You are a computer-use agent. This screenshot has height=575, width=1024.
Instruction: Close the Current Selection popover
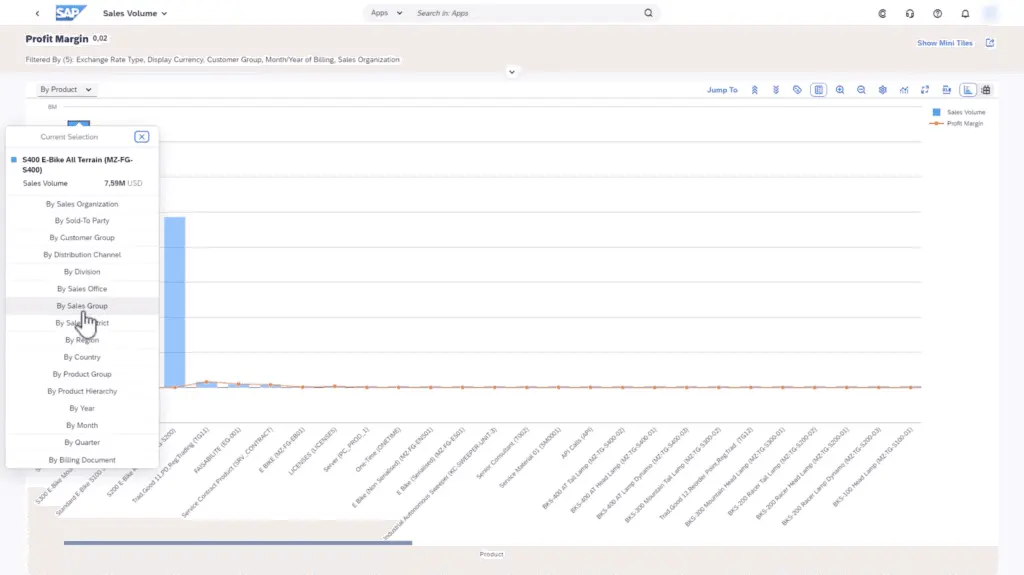coord(142,137)
